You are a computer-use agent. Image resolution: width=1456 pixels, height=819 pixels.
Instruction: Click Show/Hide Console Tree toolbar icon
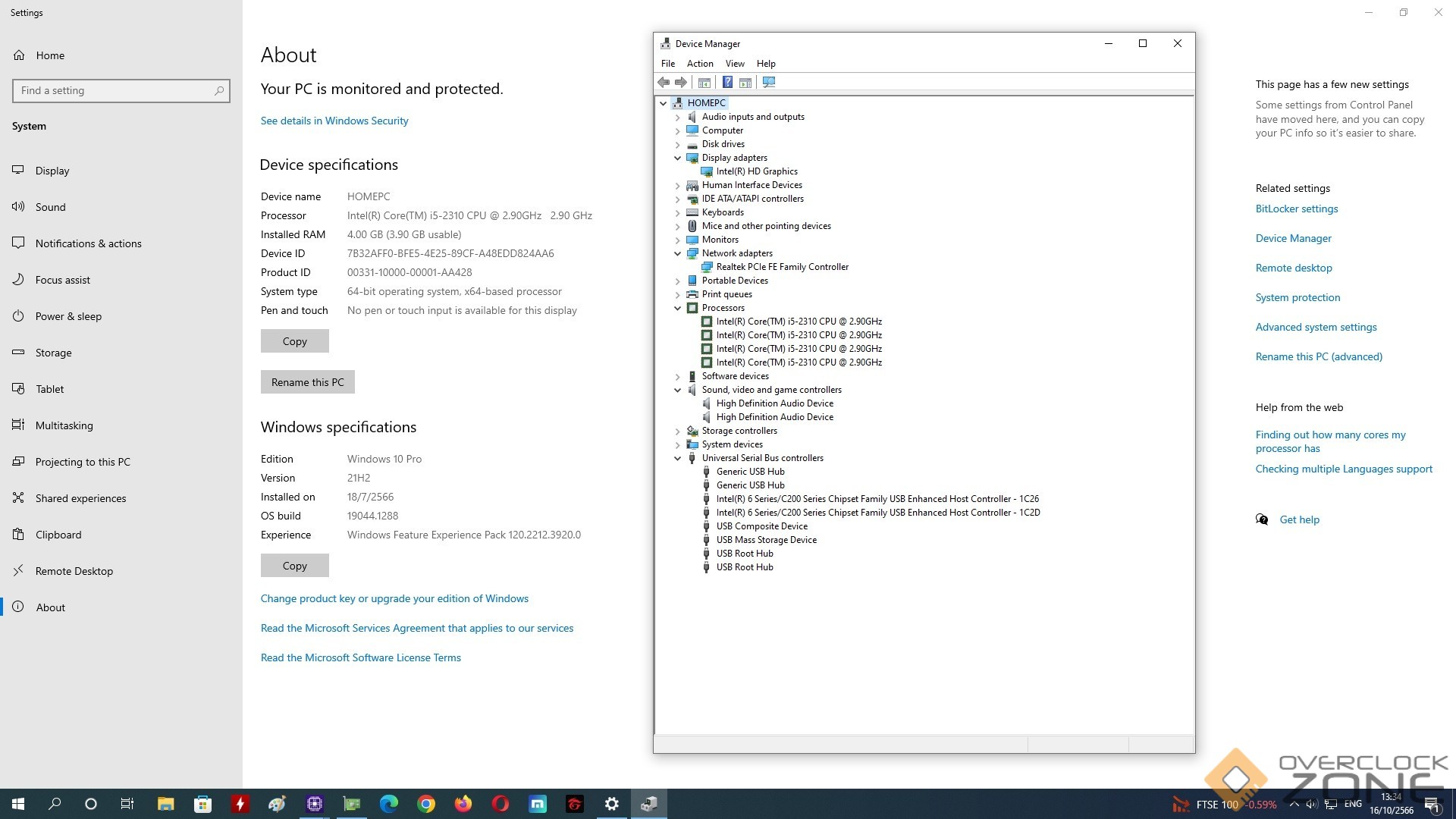(704, 82)
